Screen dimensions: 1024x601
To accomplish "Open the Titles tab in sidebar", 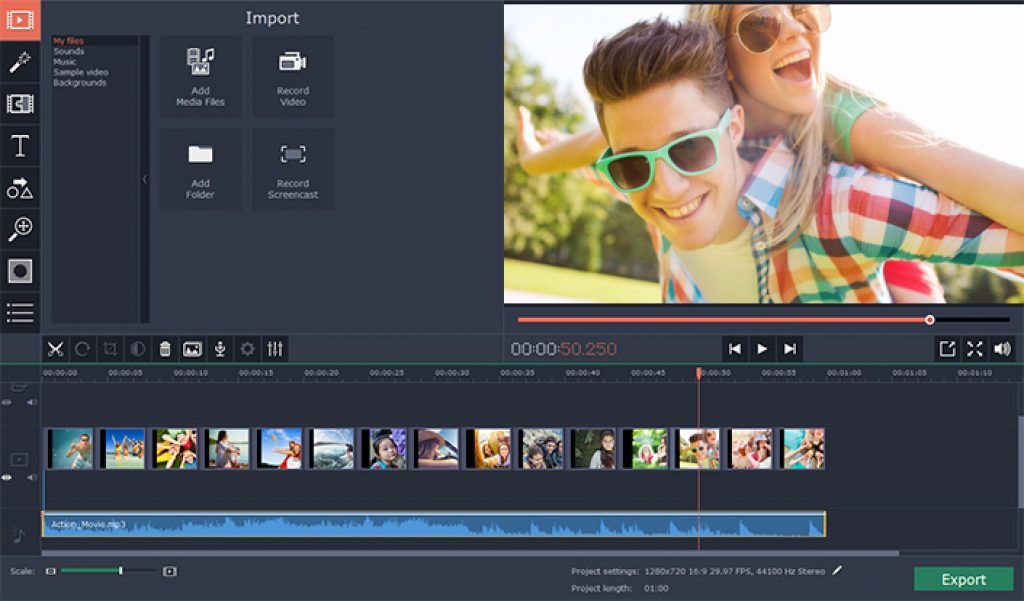I will (20, 146).
